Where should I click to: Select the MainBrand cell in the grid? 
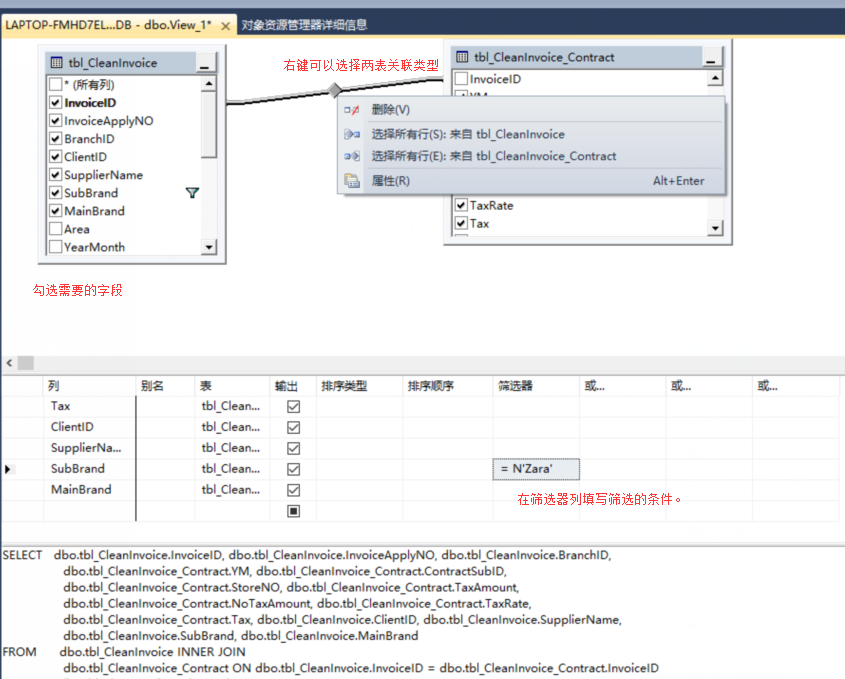pos(89,490)
